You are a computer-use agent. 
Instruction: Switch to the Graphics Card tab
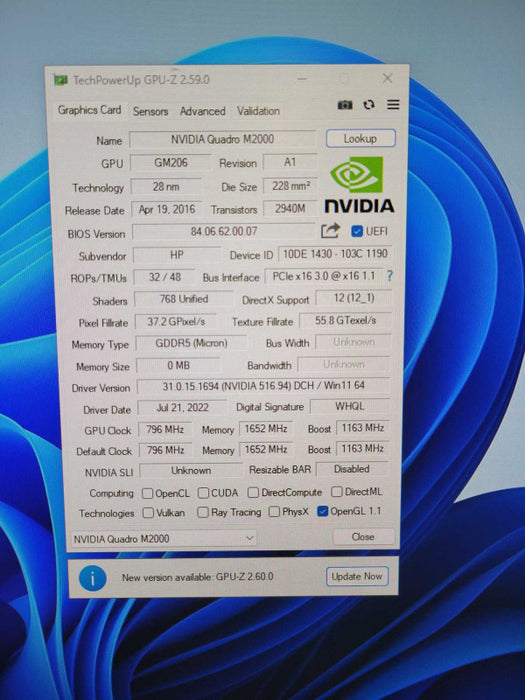[x=89, y=110]
